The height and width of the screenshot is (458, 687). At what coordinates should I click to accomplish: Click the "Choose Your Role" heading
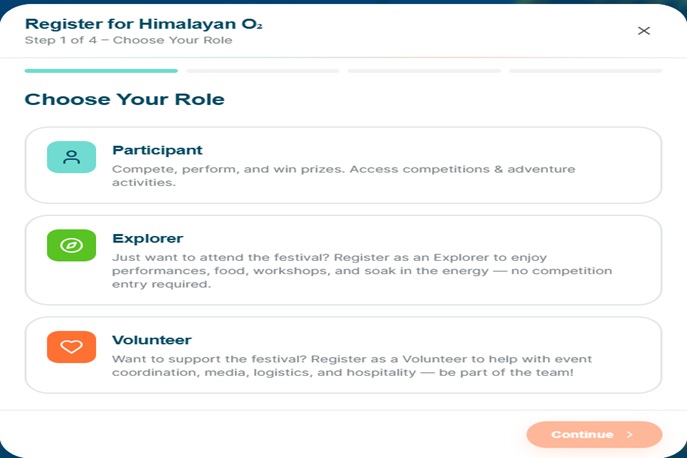124,100
